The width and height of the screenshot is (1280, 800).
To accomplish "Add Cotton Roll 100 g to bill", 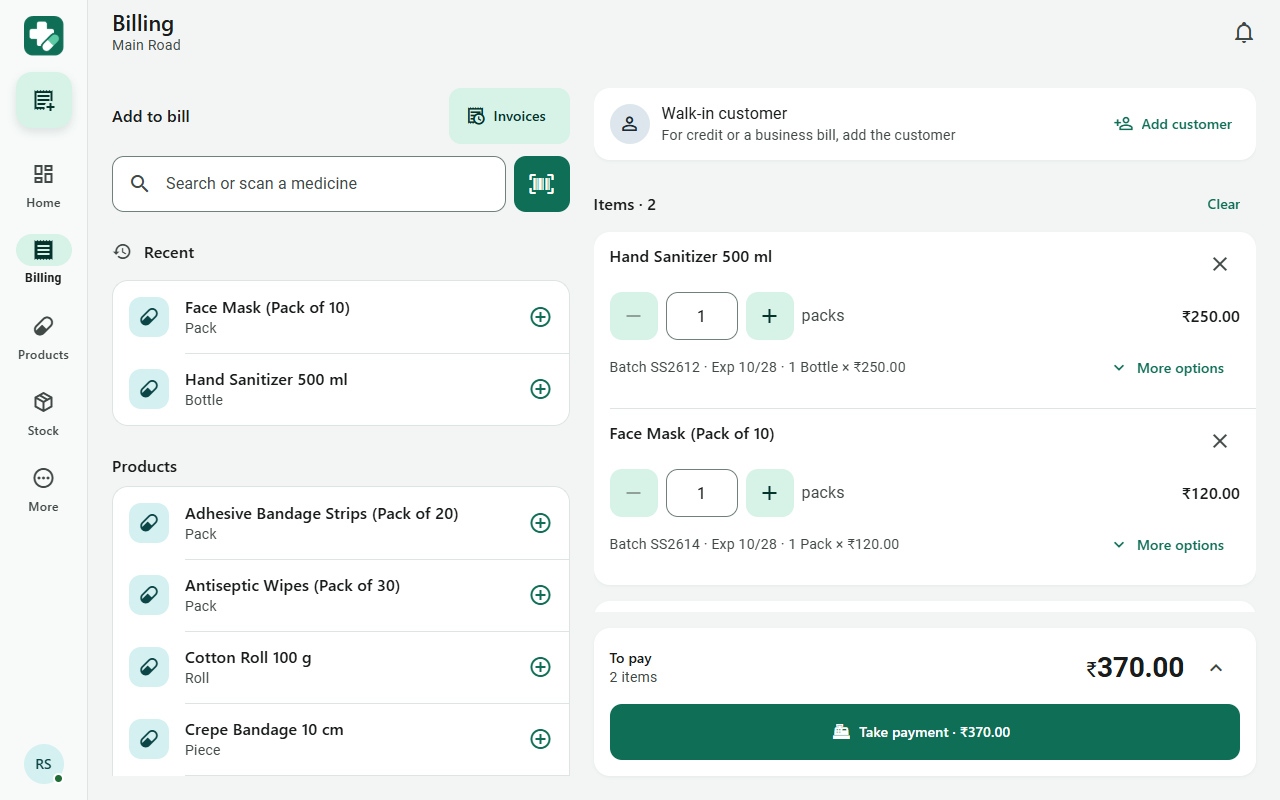I will click(x=540, y=667).
